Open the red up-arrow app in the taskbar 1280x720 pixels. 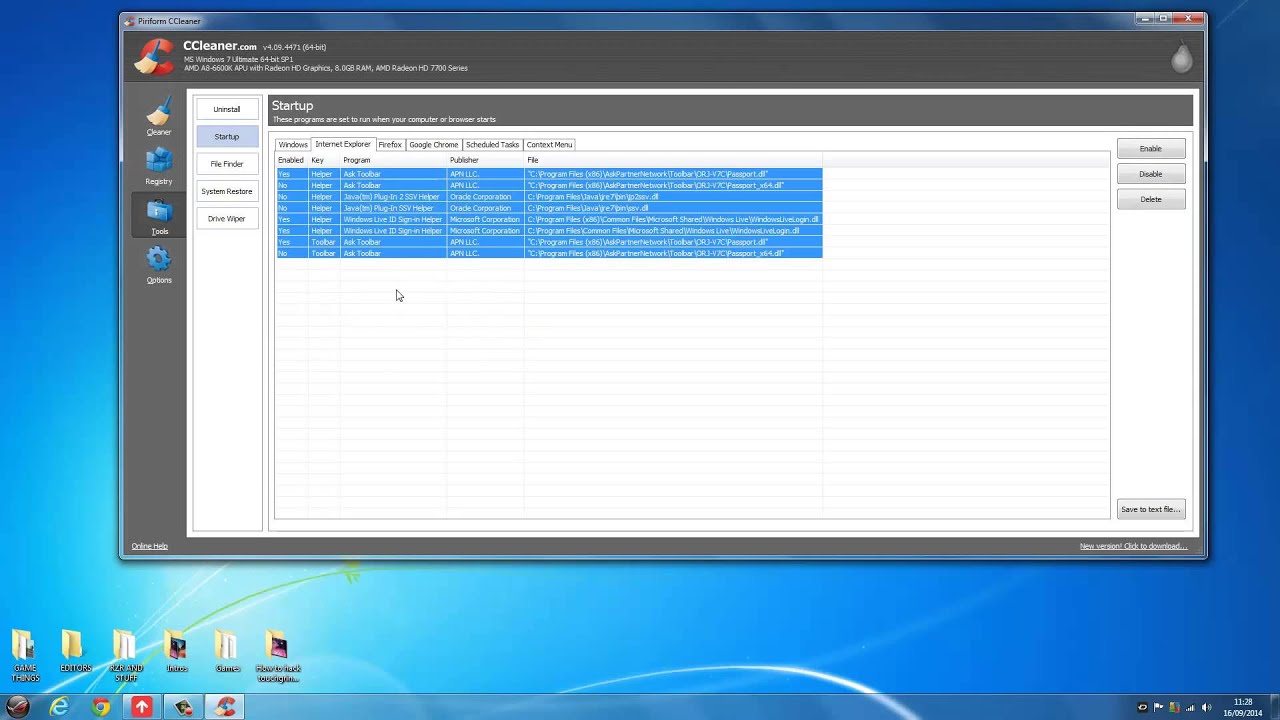(x=142, y=707)
